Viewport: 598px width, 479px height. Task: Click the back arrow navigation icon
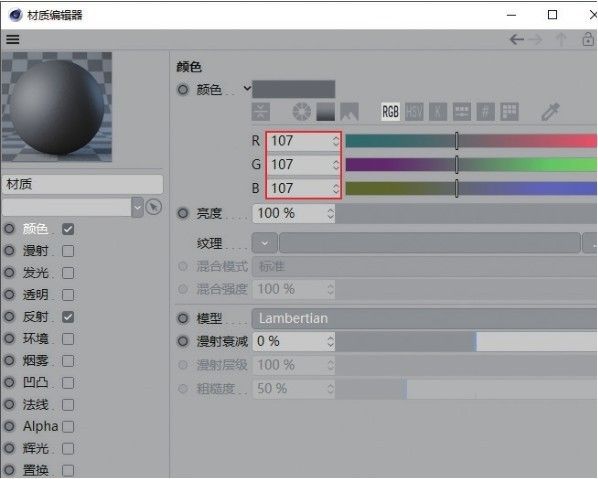click(x=517, y=39)
